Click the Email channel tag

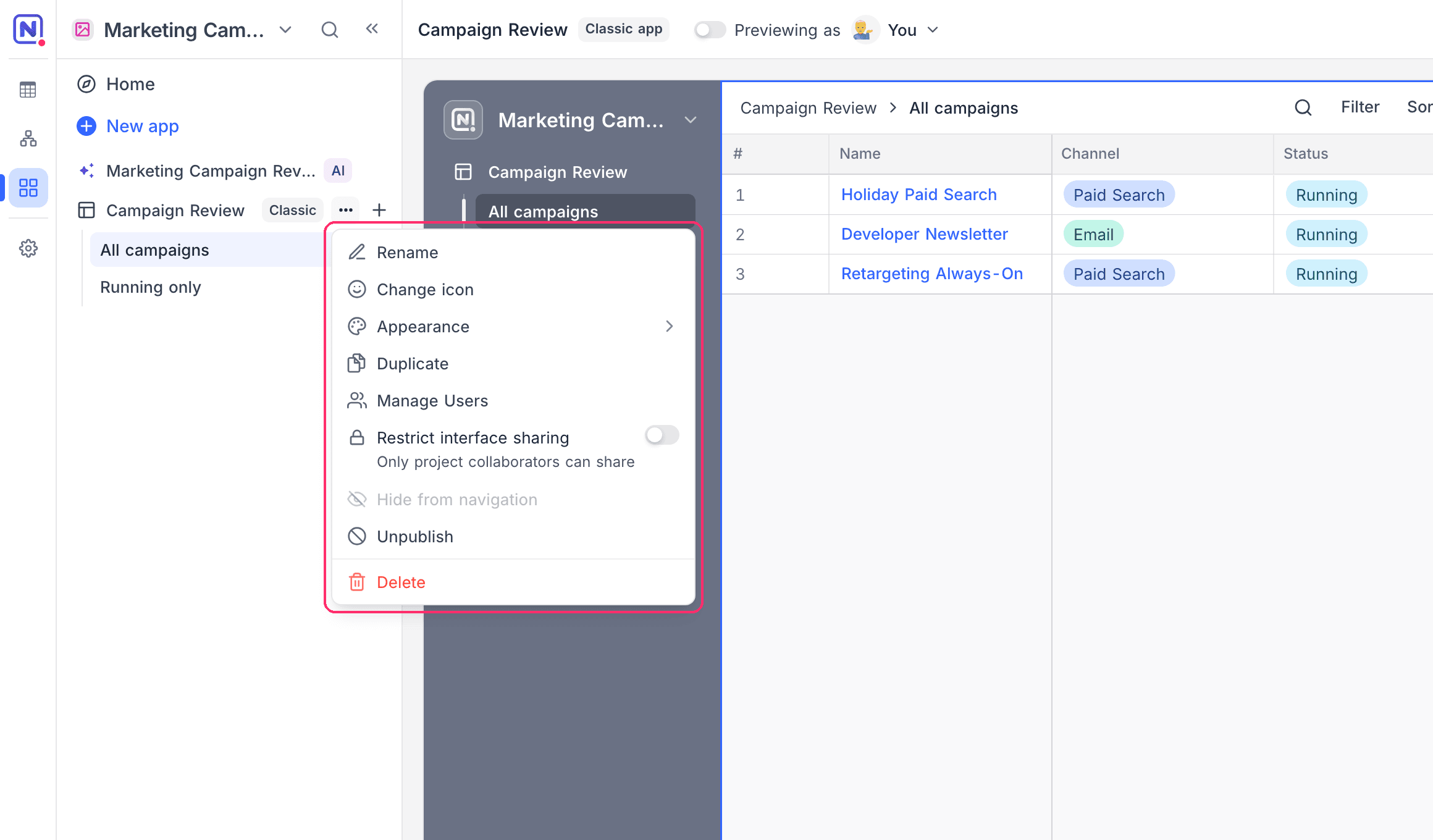coord(1093,235)
